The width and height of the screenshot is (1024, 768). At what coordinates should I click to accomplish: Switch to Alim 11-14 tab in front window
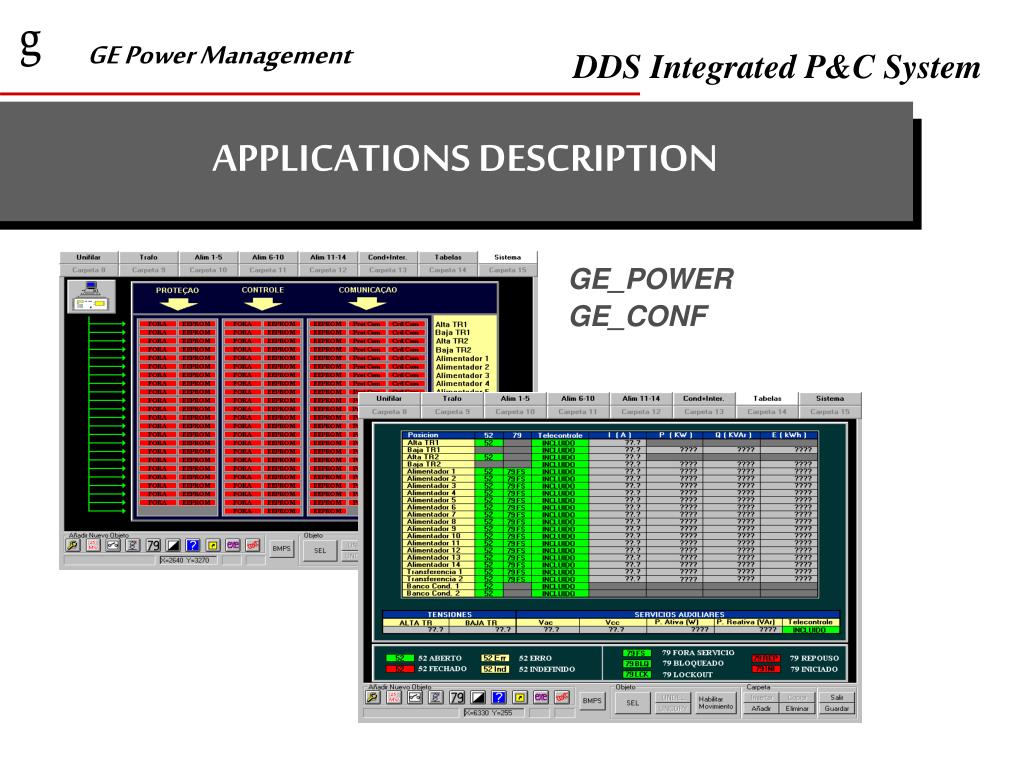pos(641,398)
